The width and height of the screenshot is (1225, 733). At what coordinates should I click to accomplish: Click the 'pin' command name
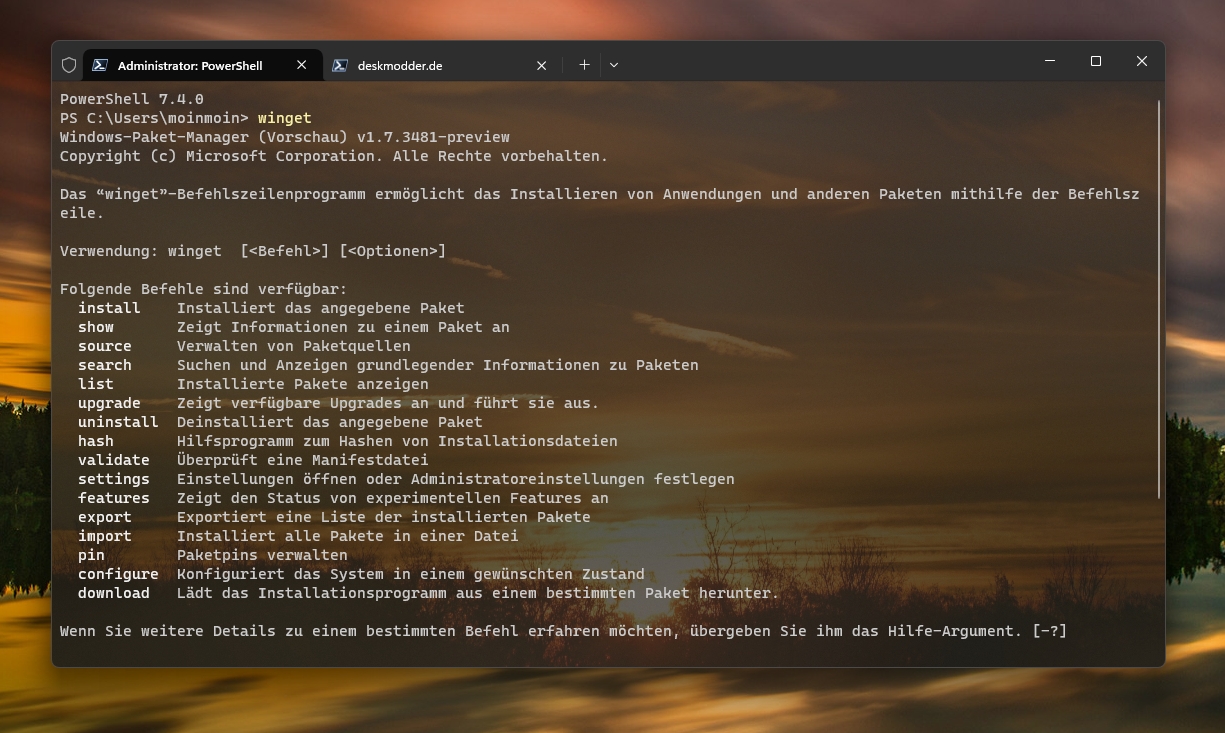pyautogui.click(x=91, y=555)
